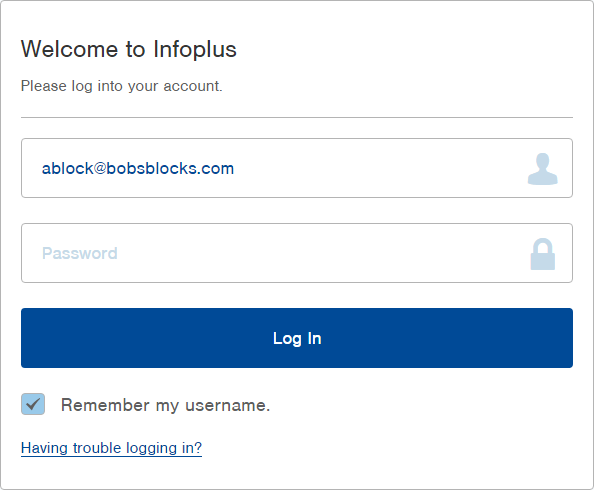Click the ablock@bobsblocks.com email text
The image size is (594, 490).
(138, 169)
